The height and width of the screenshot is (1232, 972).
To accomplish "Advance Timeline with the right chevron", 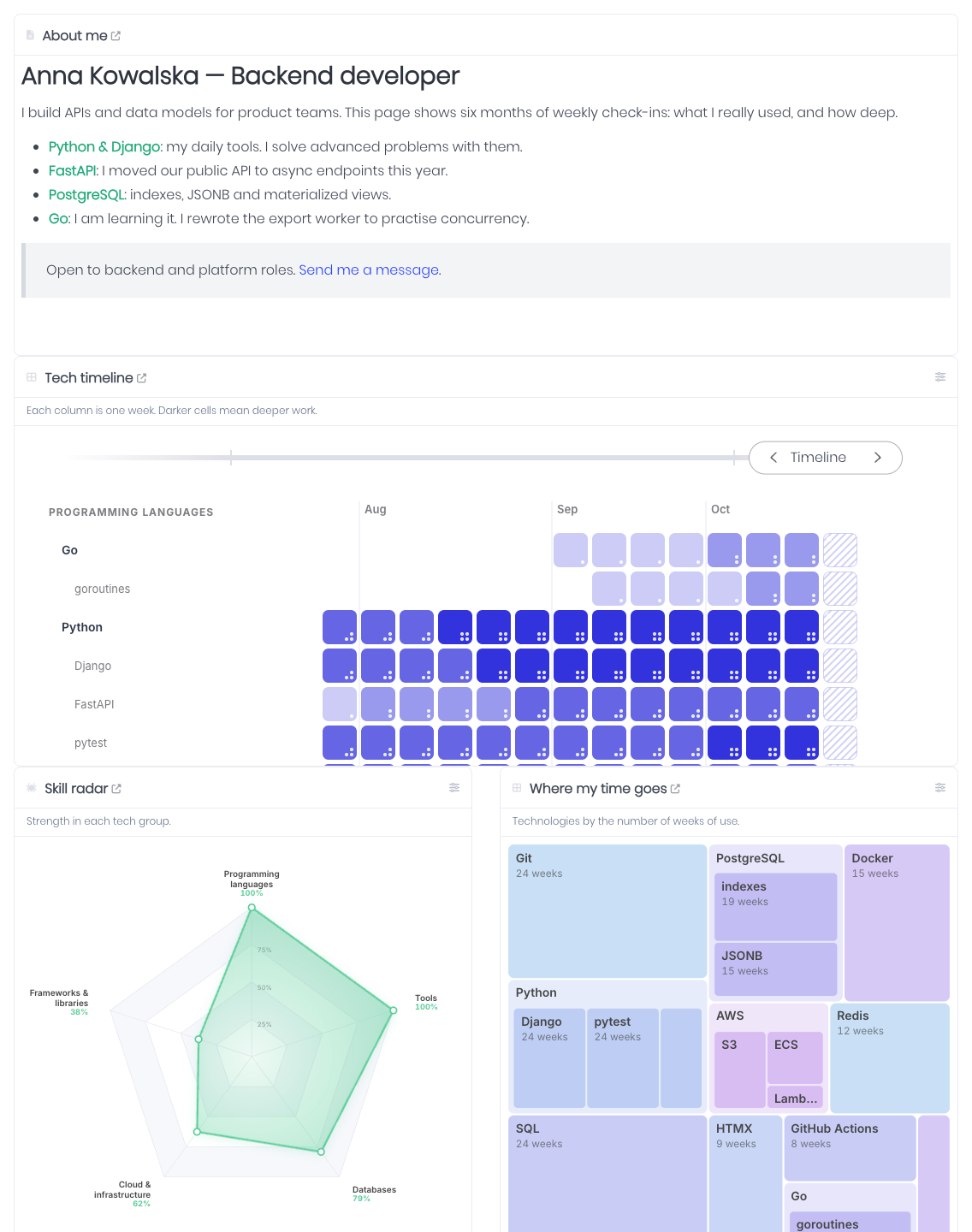I will coord(878,458).
